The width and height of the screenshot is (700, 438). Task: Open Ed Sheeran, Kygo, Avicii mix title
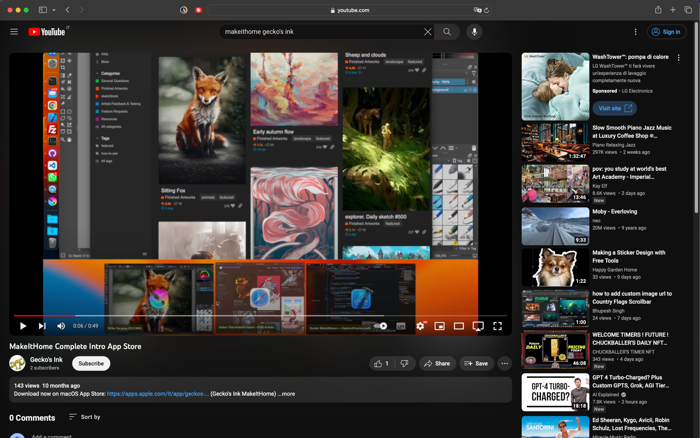click(632, 424)
